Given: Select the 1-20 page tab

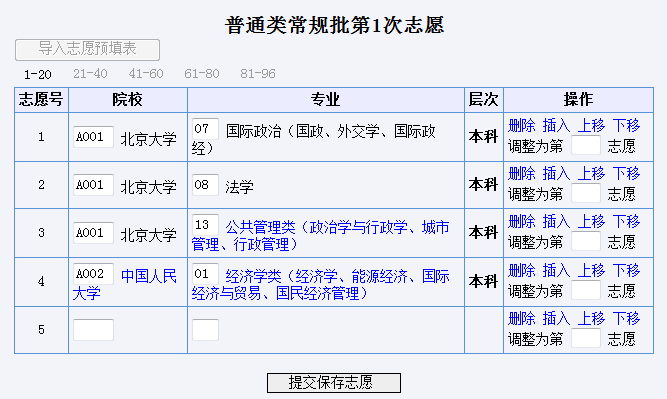Looking at the screenshot, I should click(x=38, y=74).
